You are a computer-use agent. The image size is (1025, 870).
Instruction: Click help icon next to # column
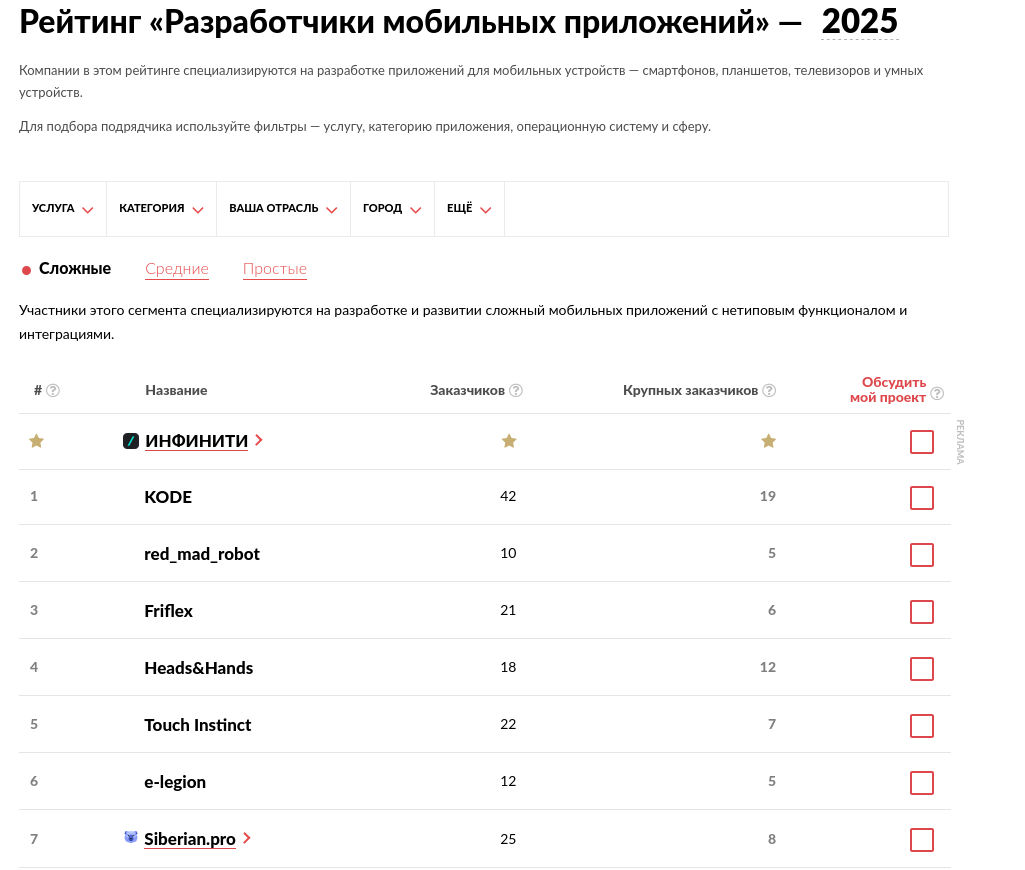[x=53, y=390]
